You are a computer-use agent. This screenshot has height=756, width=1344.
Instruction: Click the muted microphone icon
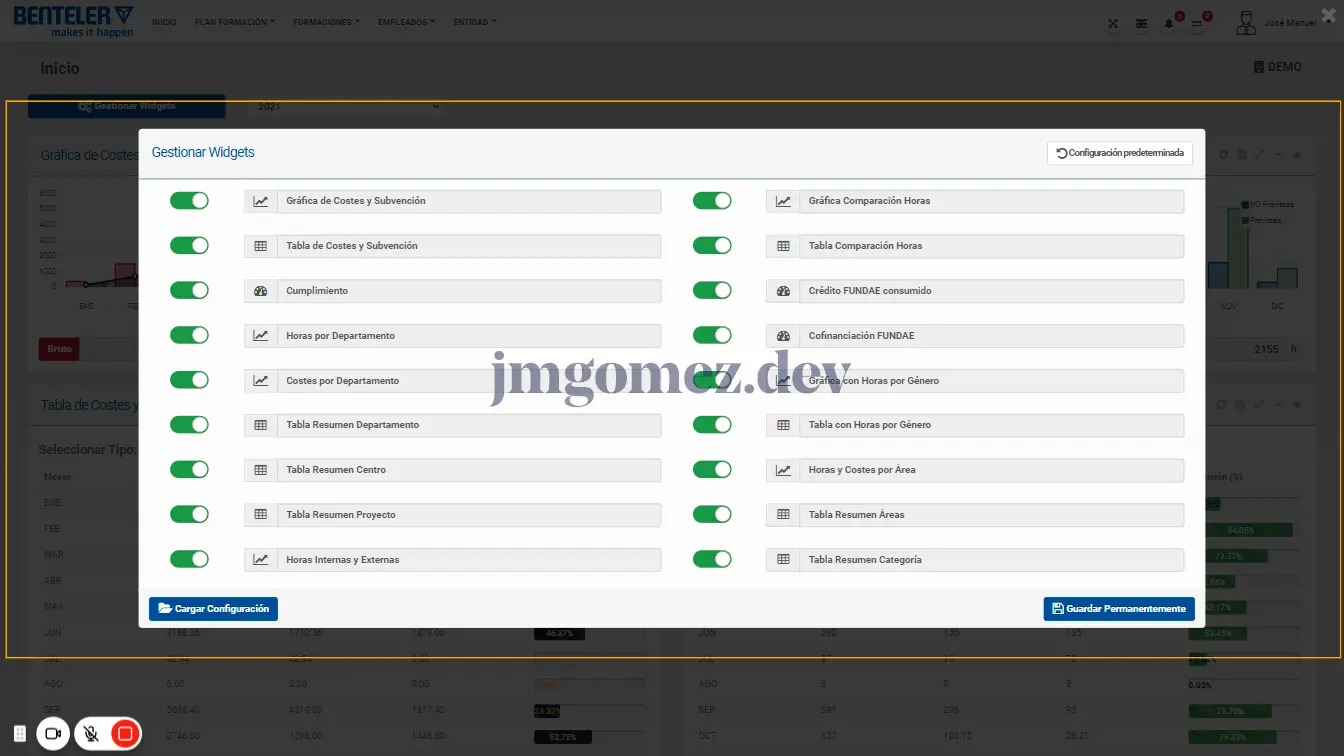click(91, 734)
